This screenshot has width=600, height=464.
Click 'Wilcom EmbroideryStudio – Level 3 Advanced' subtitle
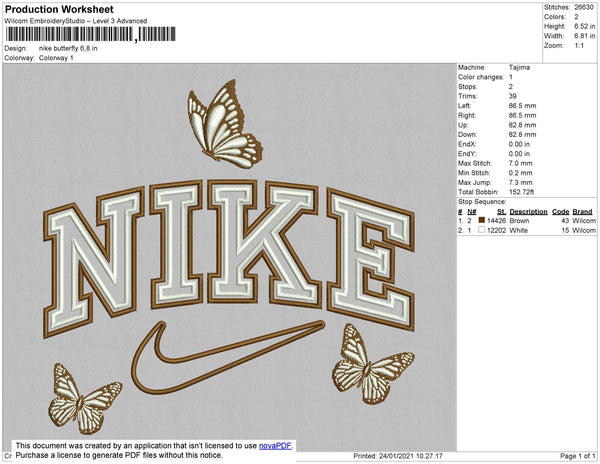(x=76, y=21)
